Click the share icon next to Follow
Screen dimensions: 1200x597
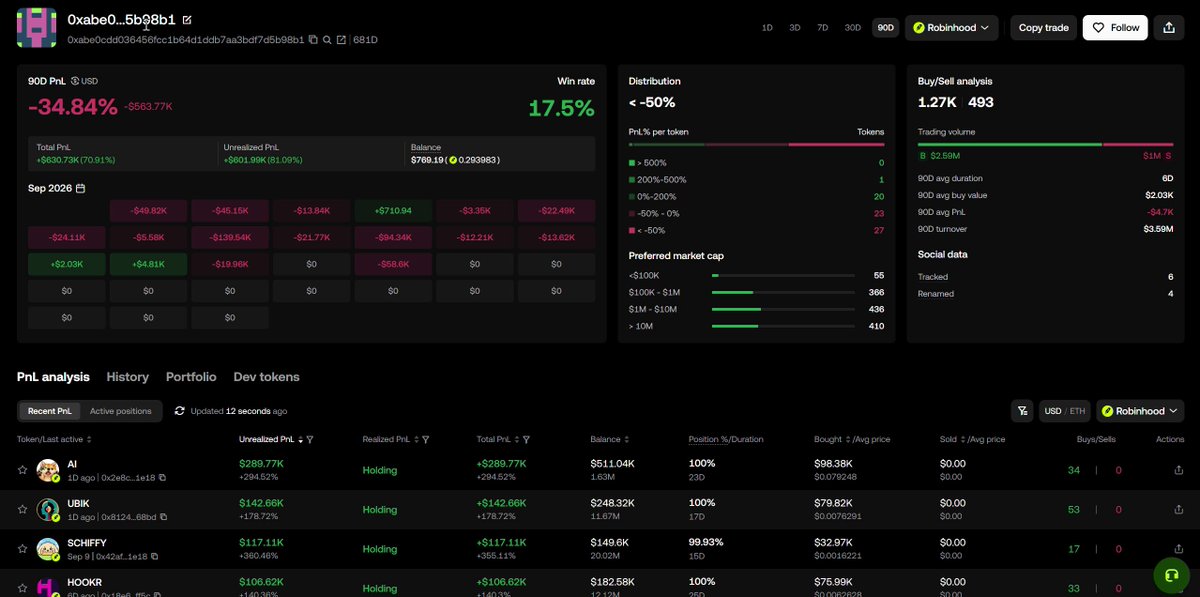(x=1169, y=28)
